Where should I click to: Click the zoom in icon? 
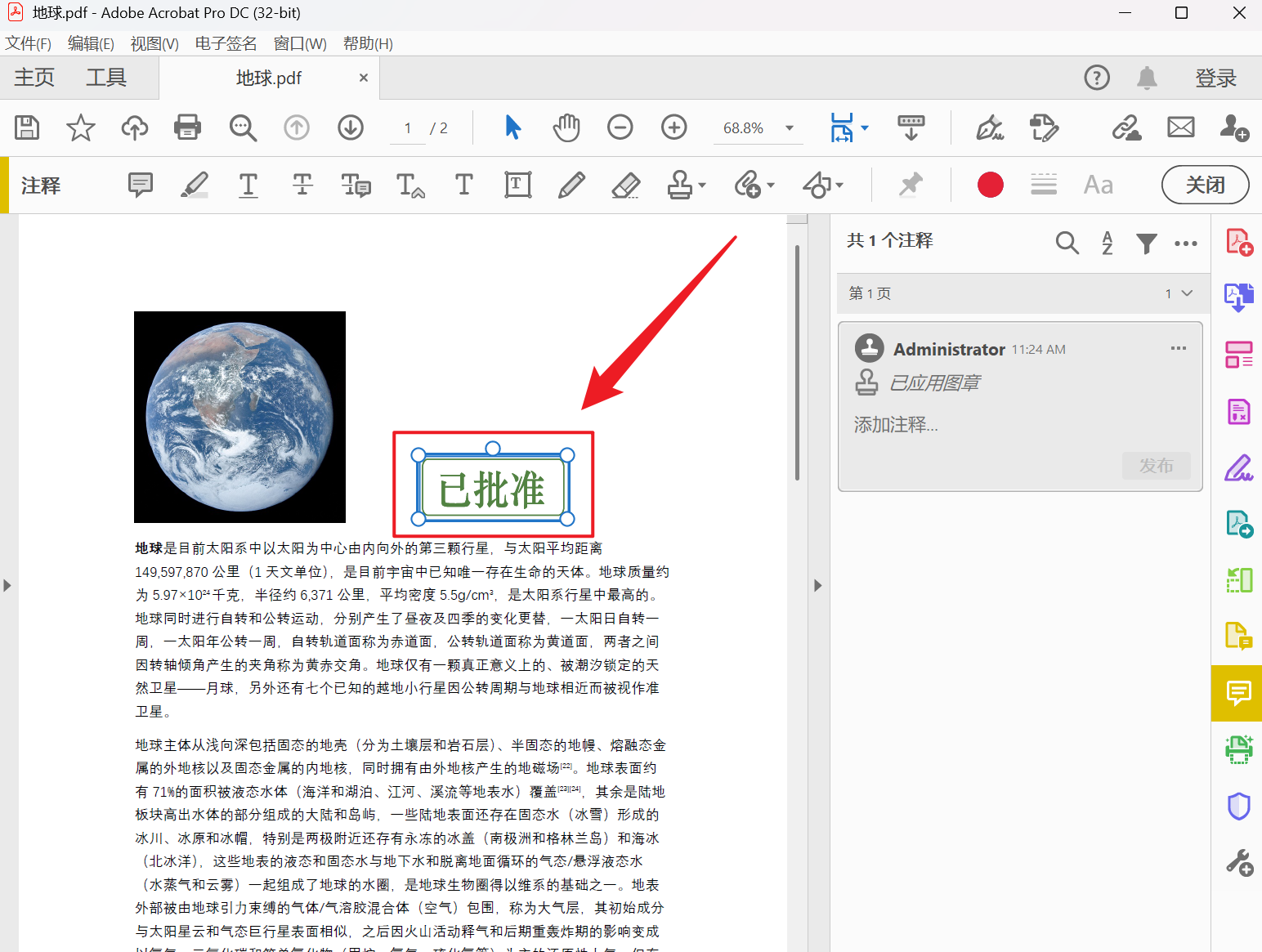(674, 127)
